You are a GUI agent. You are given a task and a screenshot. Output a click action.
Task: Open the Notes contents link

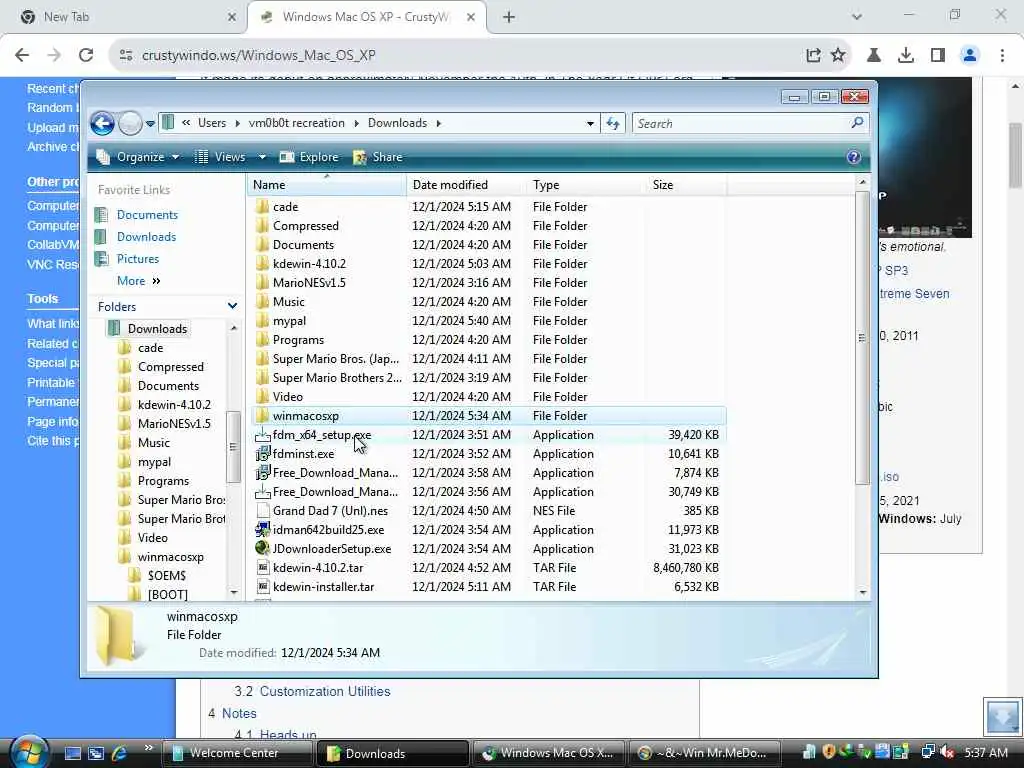click(239, 713)
